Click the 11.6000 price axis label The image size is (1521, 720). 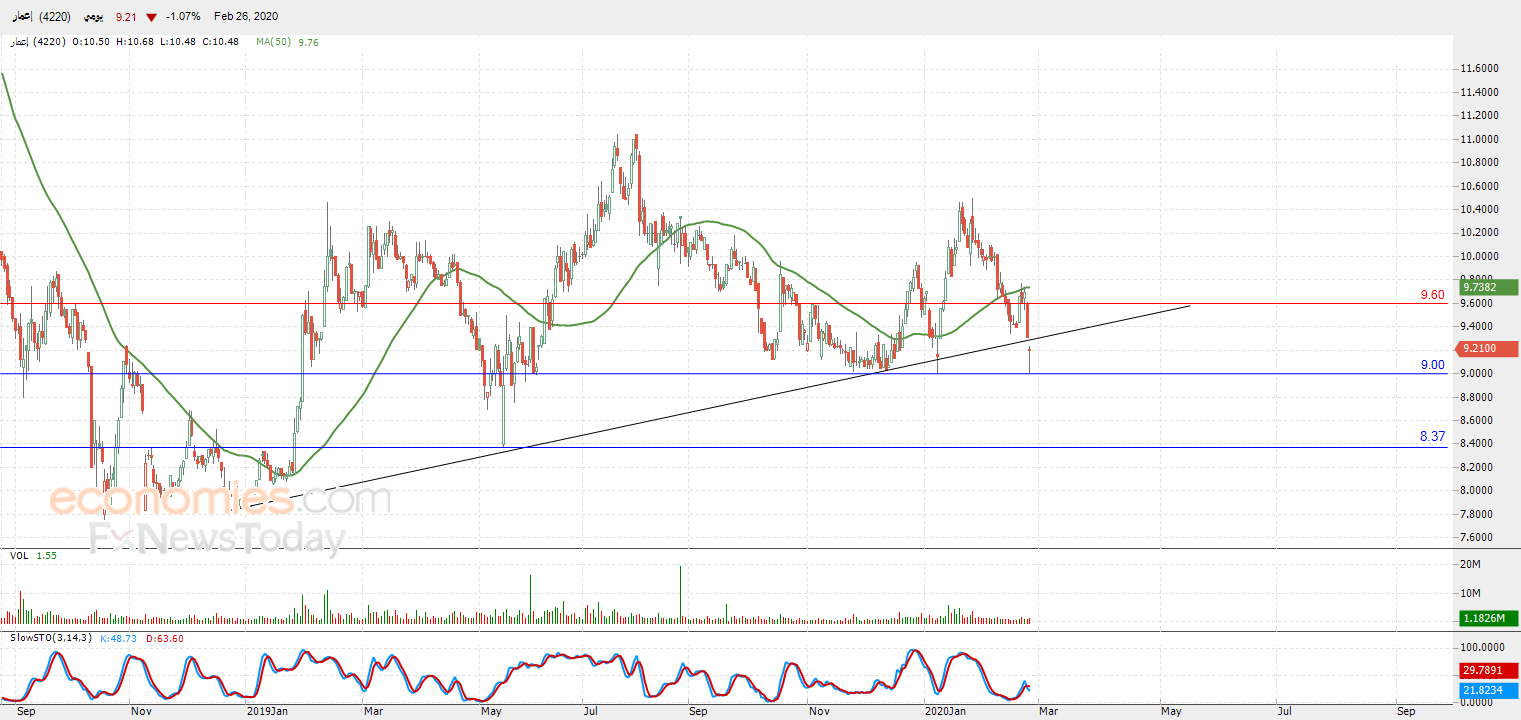[x=1478, y=68]
